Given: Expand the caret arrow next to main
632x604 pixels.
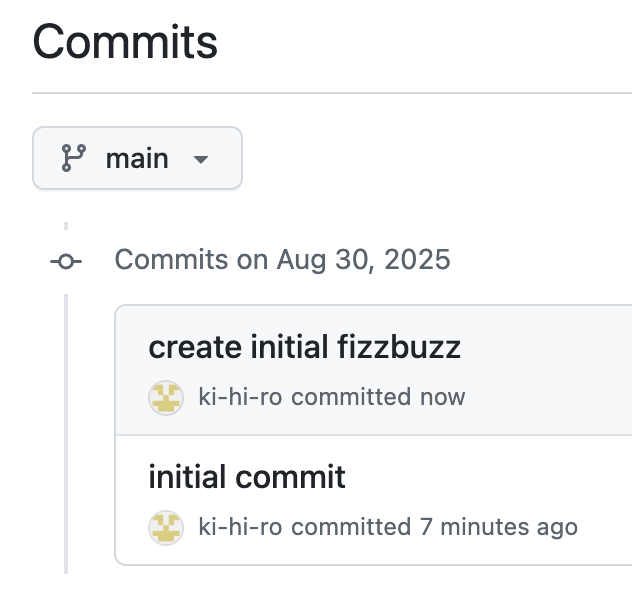Looking at the screenshot, I should [201, 160].
